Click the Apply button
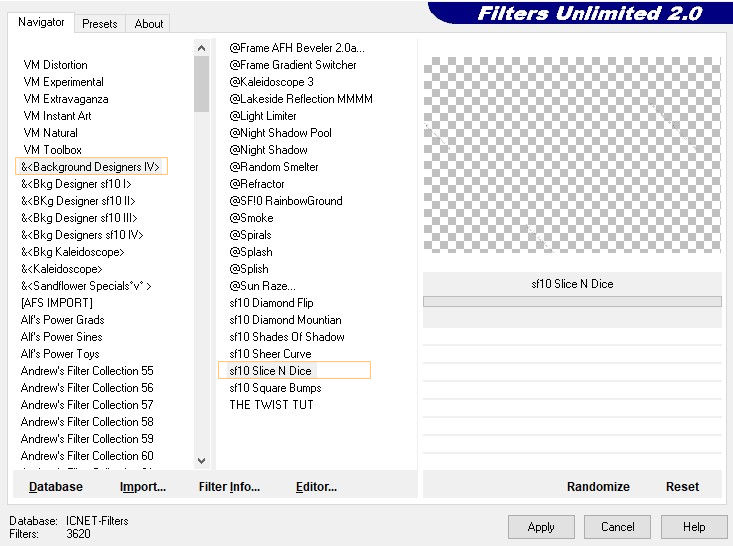This screenshot has height=546, width=733. [541, 526]
